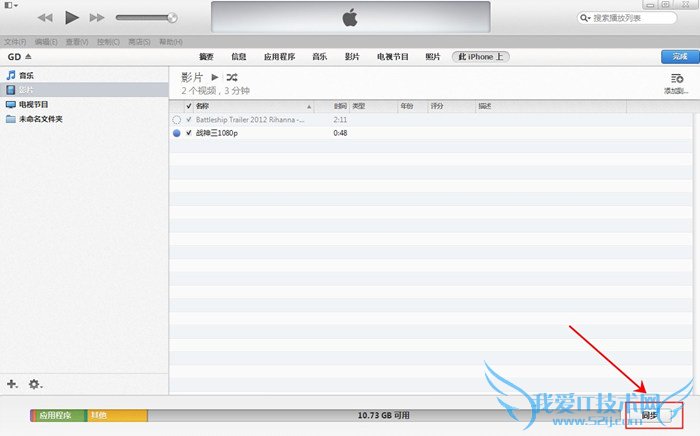This screenshot has height=436, width=700.
Task: Click the 0:48 duration cell
Action: pyautogui.click(x=340, y=133)
